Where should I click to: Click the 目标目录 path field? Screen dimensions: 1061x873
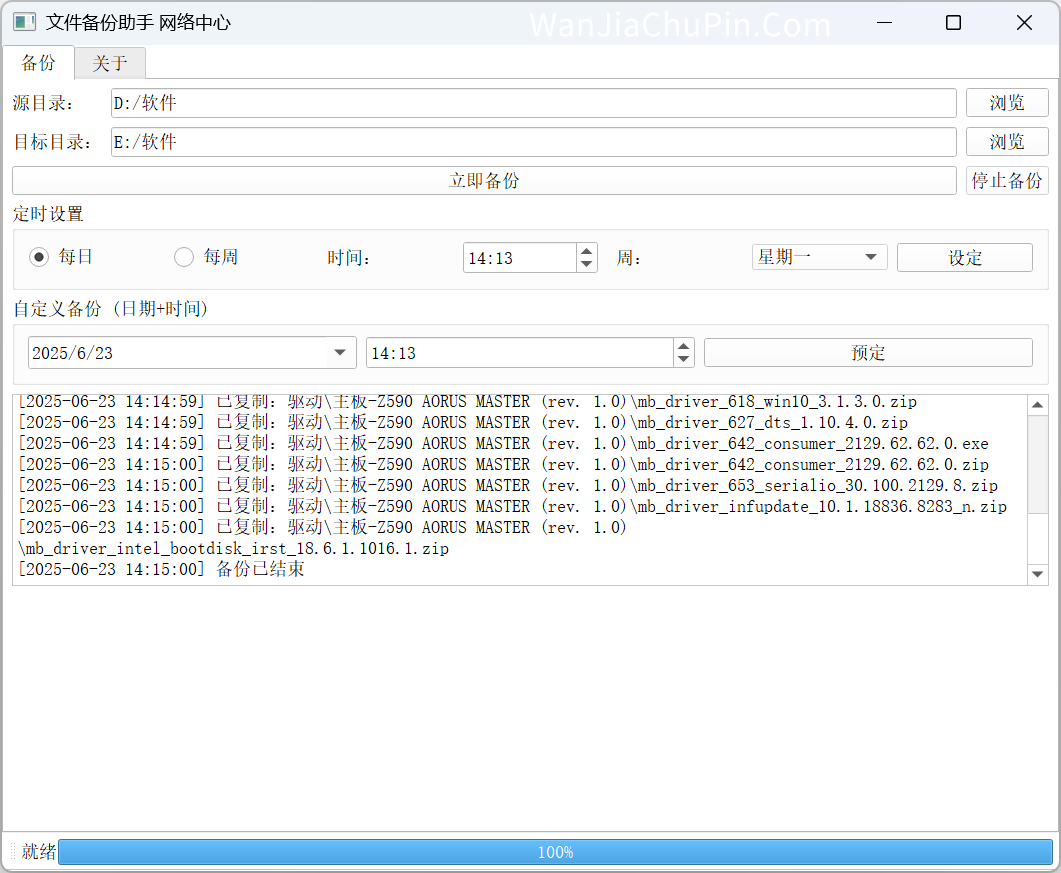tap(533, 142)
